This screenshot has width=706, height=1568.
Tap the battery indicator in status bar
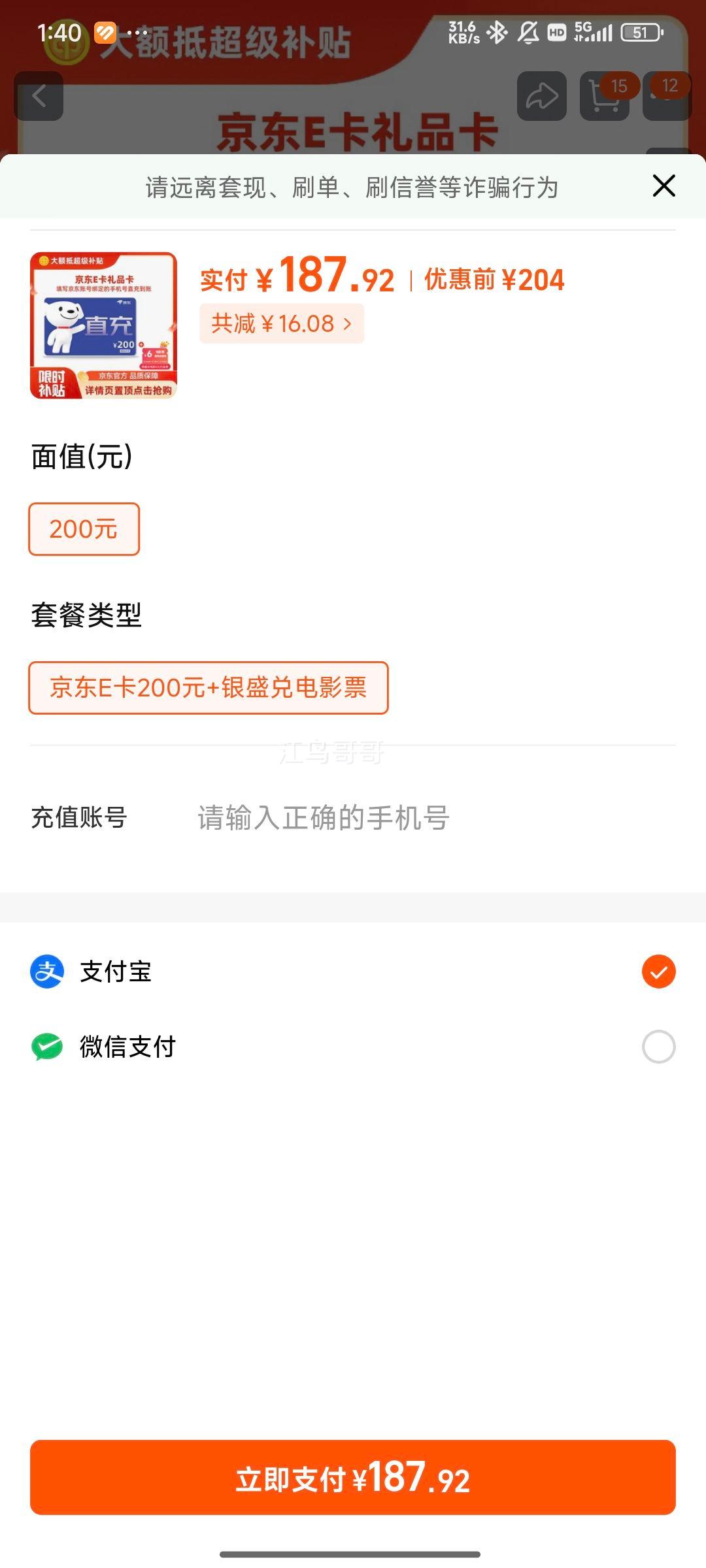[641, 33]
